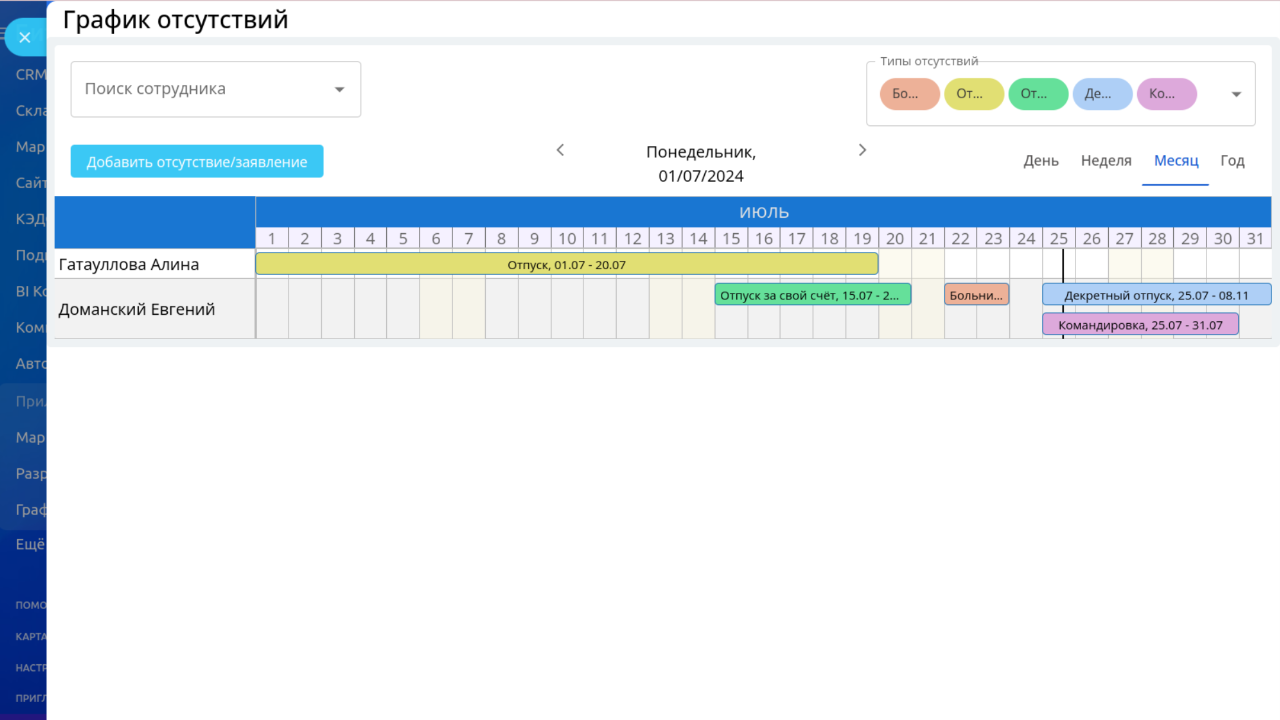The image size is (1280, 720).
Task: Click day 8 in the July header
Action: tap(501, 238)
